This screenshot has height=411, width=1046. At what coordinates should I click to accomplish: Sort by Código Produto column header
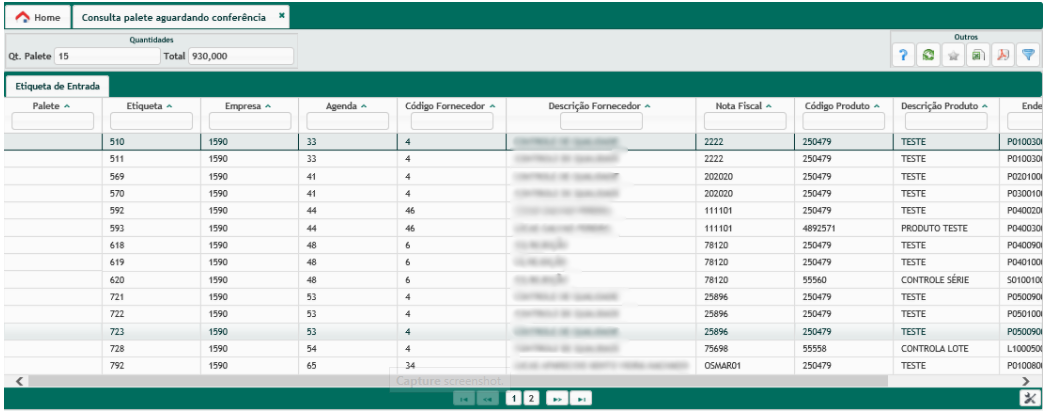point(843,105)
